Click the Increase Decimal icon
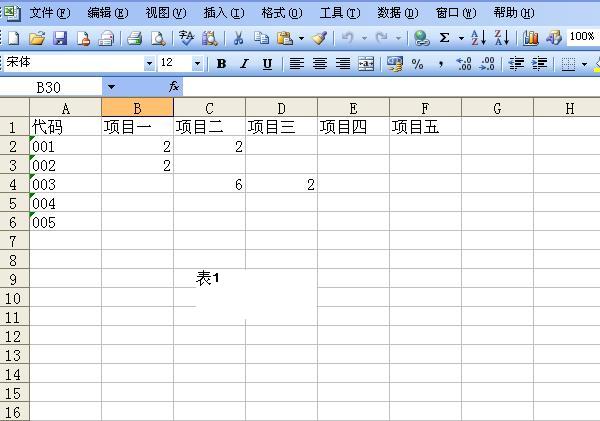 pos(464,64)
